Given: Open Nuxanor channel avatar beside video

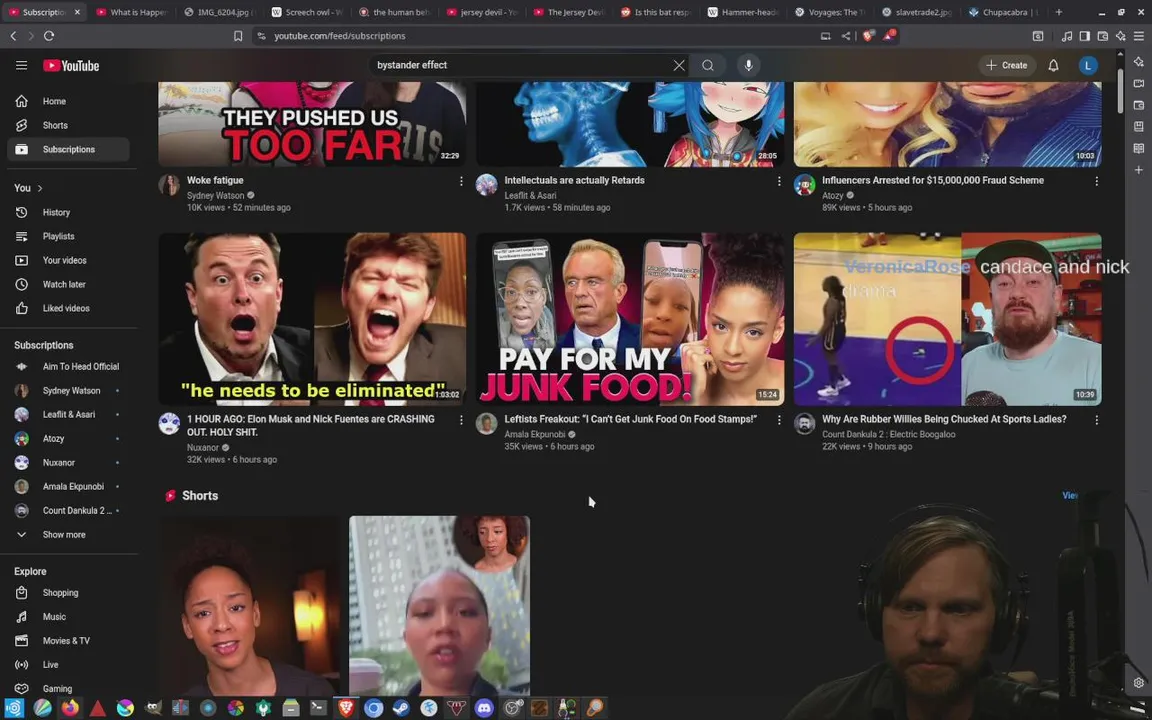Looking at the screenshot, I should coord(169,424).
